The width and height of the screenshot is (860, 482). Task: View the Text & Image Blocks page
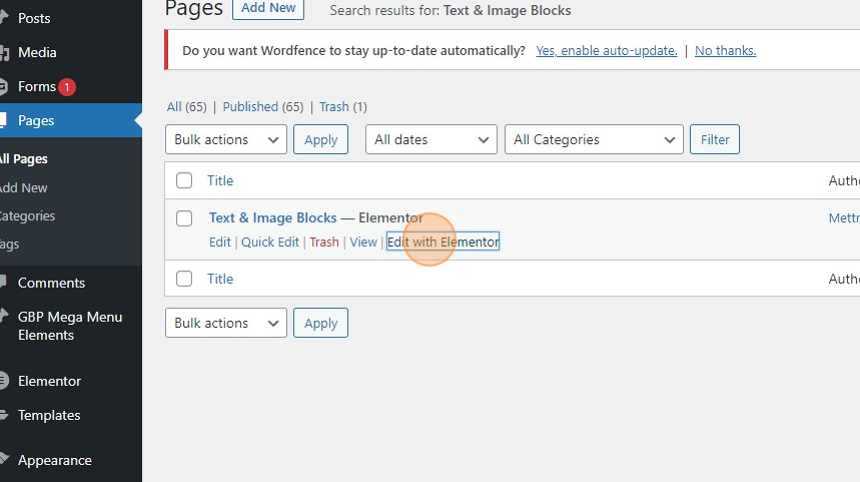click(363, 242)
